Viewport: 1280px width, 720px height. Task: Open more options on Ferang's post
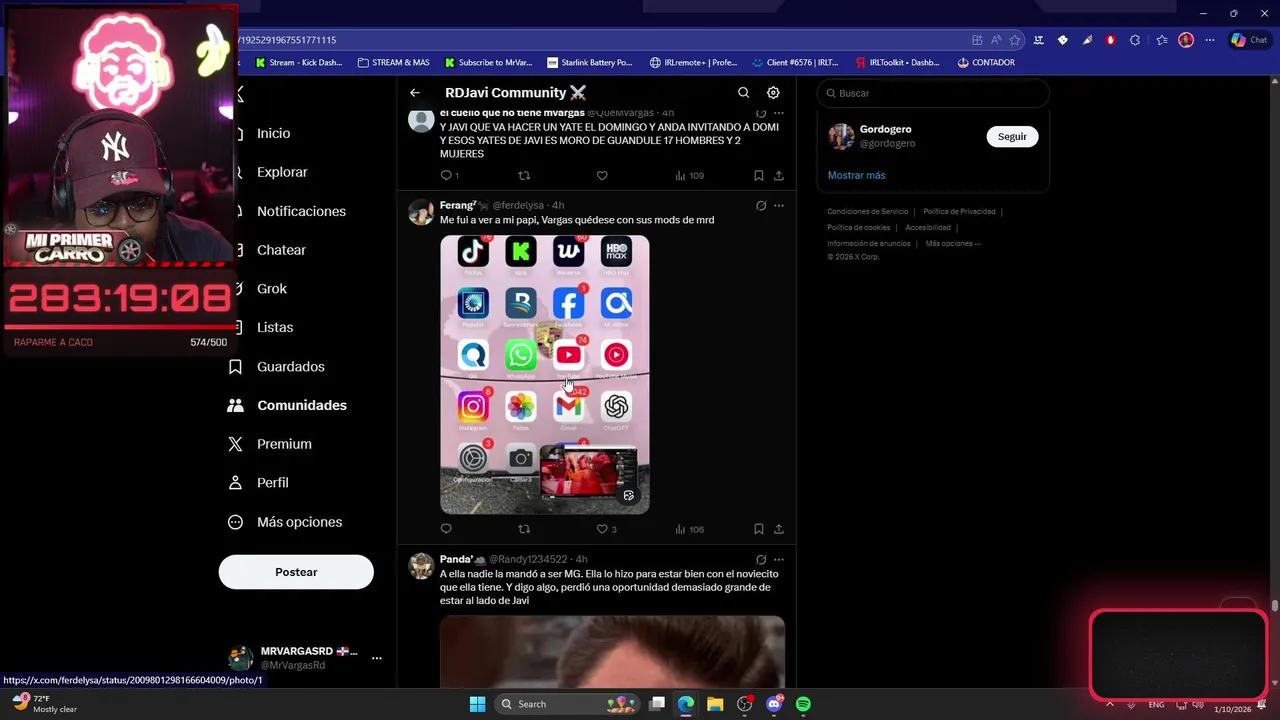point(779,206)
